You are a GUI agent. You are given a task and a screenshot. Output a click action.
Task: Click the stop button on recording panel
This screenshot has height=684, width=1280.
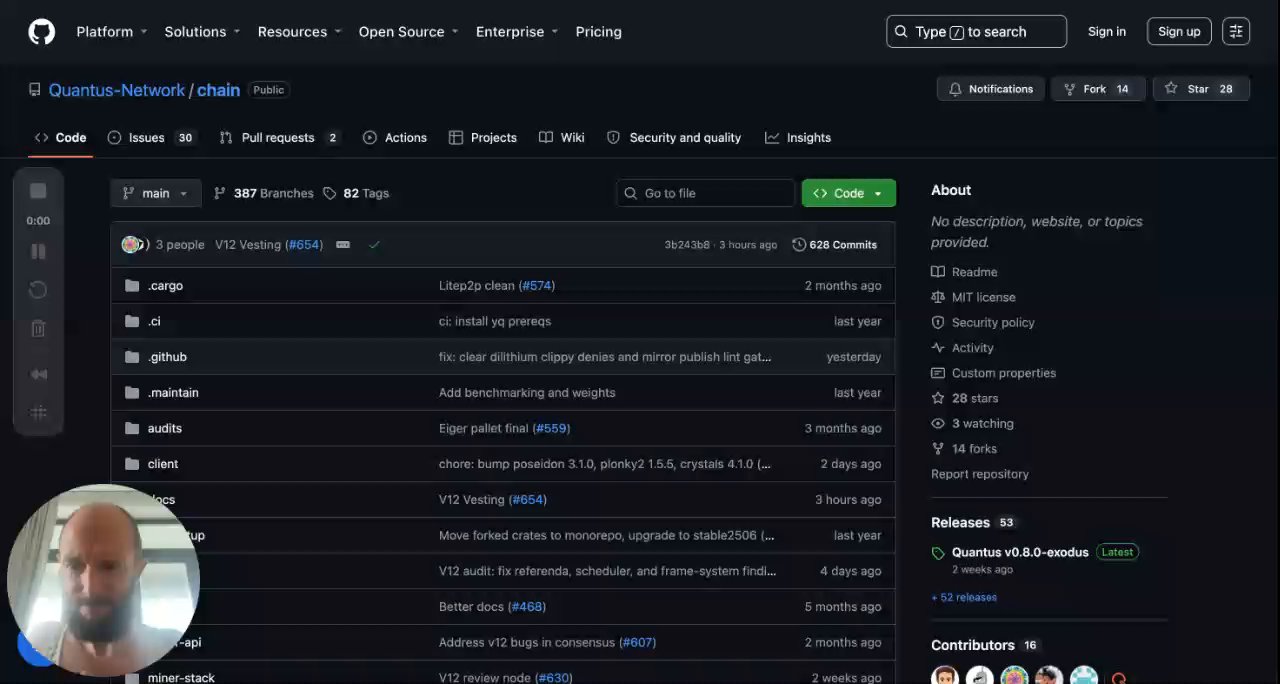[38, 191]
